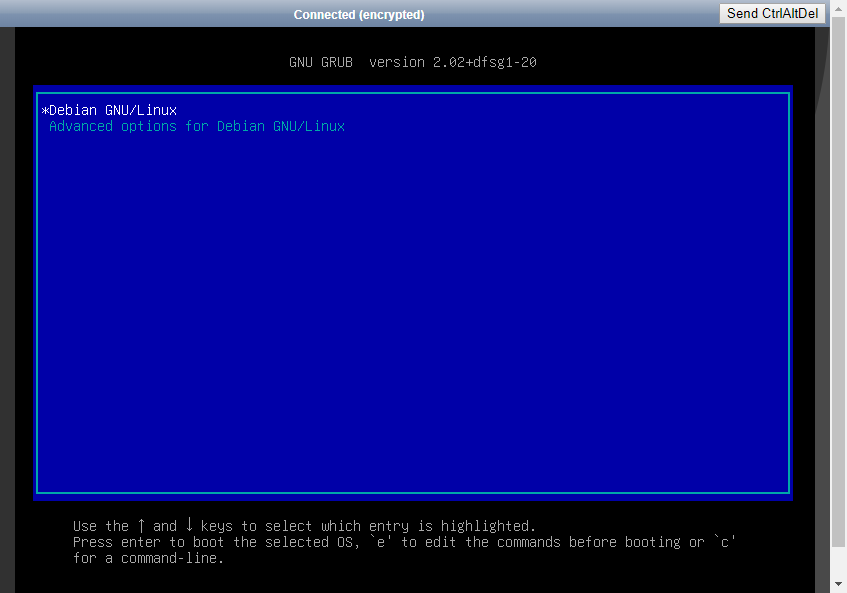Viewport: 847px width, 593px height.
Task: Click the vertical scrollbar track on right
Action: click(x=838, y=300)
